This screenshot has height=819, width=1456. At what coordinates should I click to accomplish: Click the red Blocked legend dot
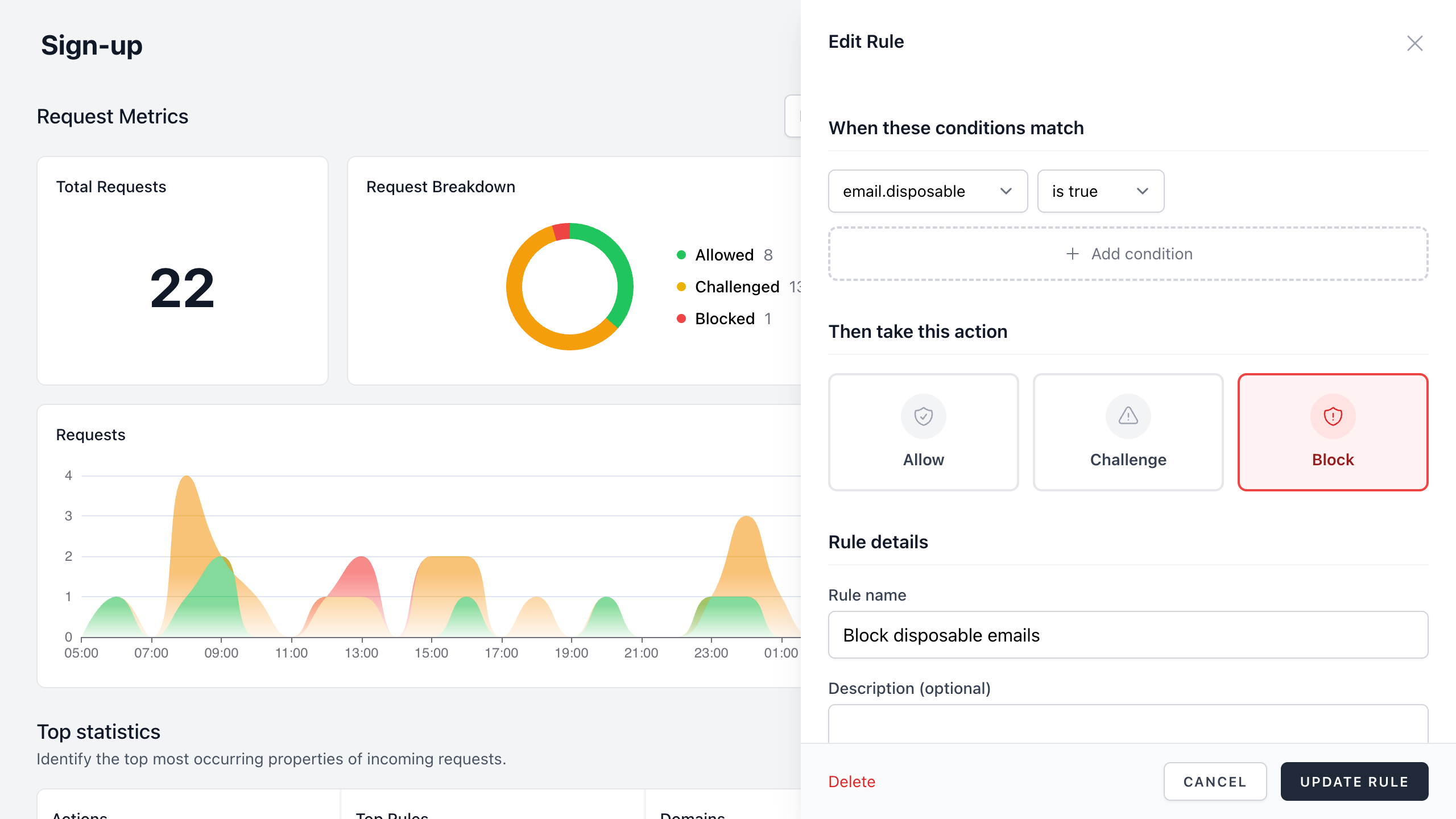tap(681, 318)
